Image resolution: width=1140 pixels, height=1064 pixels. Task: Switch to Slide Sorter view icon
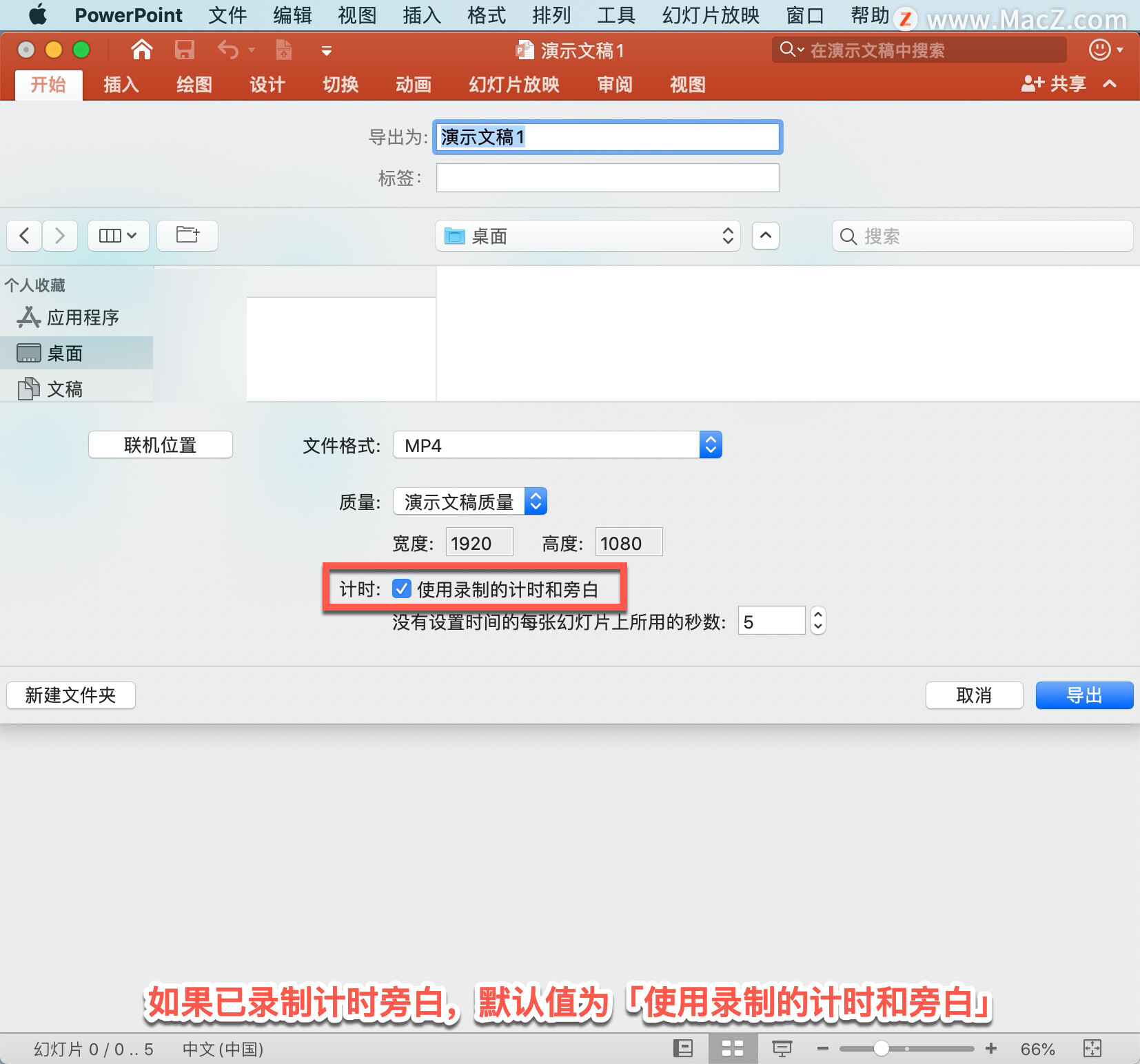(733, 1049)
